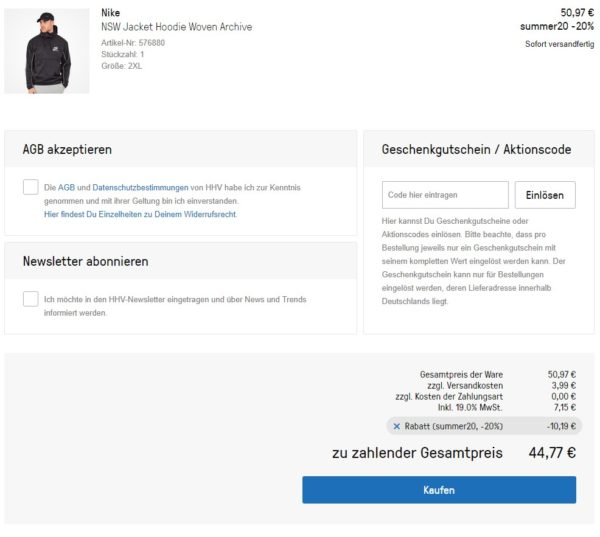Click the 'Geschenkgutschein / Aktionscode' heading

[476, 150]
